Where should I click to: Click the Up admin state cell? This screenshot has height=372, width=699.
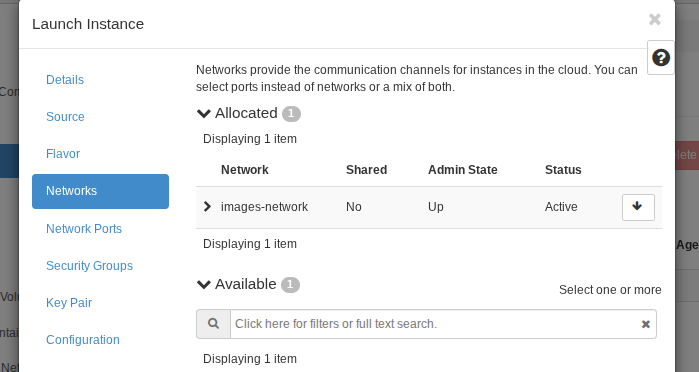point(436,207)
